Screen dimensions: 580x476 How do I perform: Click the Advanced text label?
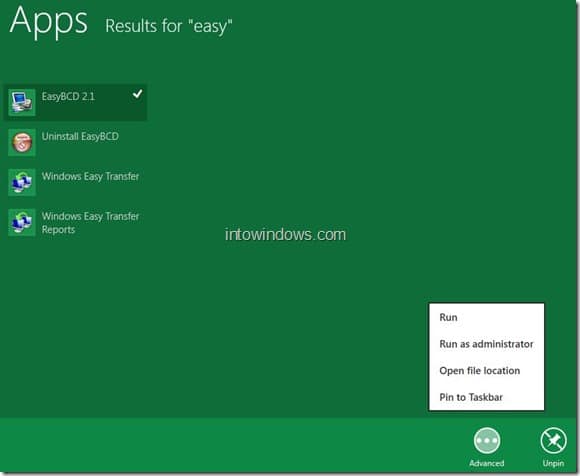[x=487, y=463]
